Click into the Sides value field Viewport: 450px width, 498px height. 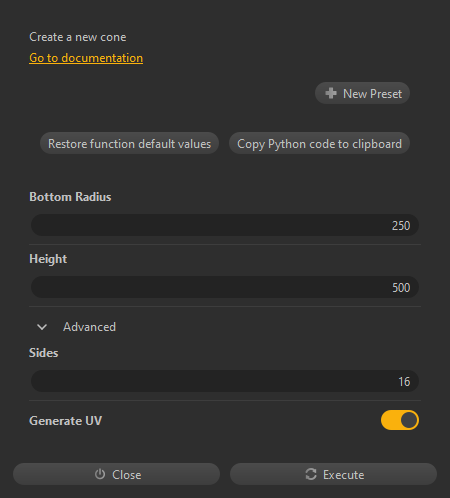225,381
